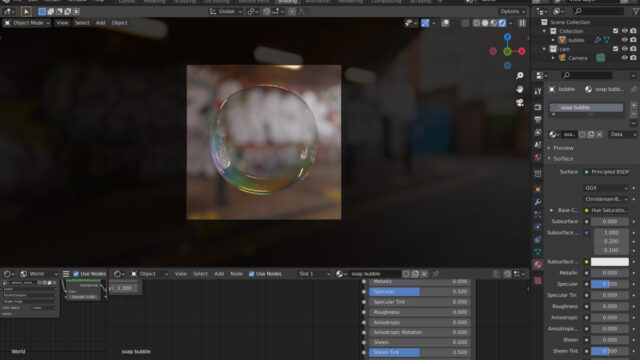This screenshot has height=360, width=640.
Task: Open the Render properties tab
Action: 538,107
